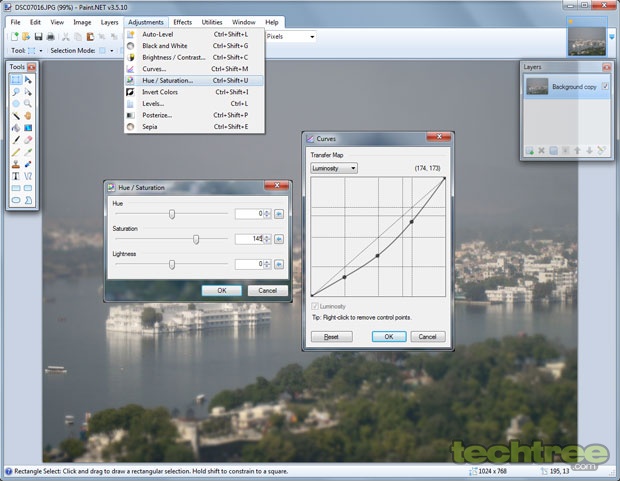The width and height of the screenshot is (620, 481).
Task: Select the Paintbrush tool
Action: coord(16,140)
